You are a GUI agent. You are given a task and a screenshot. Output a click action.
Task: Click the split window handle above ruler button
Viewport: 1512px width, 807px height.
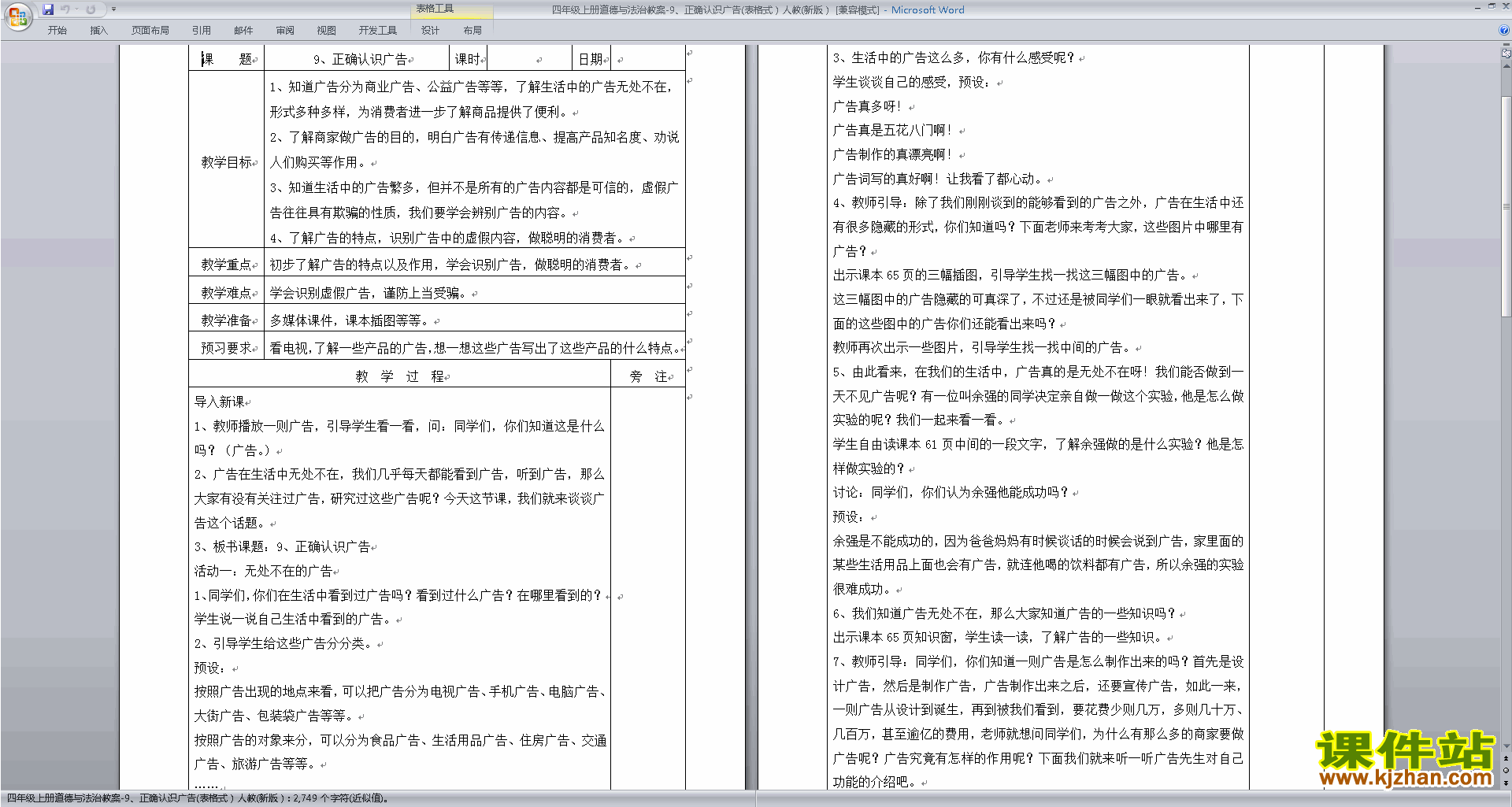1506,45
